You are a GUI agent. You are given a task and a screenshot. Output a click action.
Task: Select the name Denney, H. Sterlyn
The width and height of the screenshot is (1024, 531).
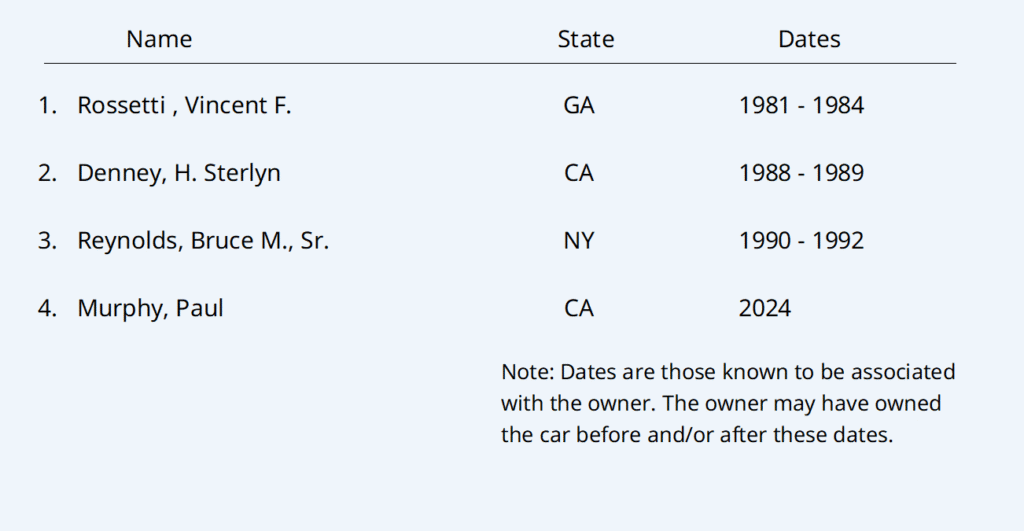tap(179, 173)
